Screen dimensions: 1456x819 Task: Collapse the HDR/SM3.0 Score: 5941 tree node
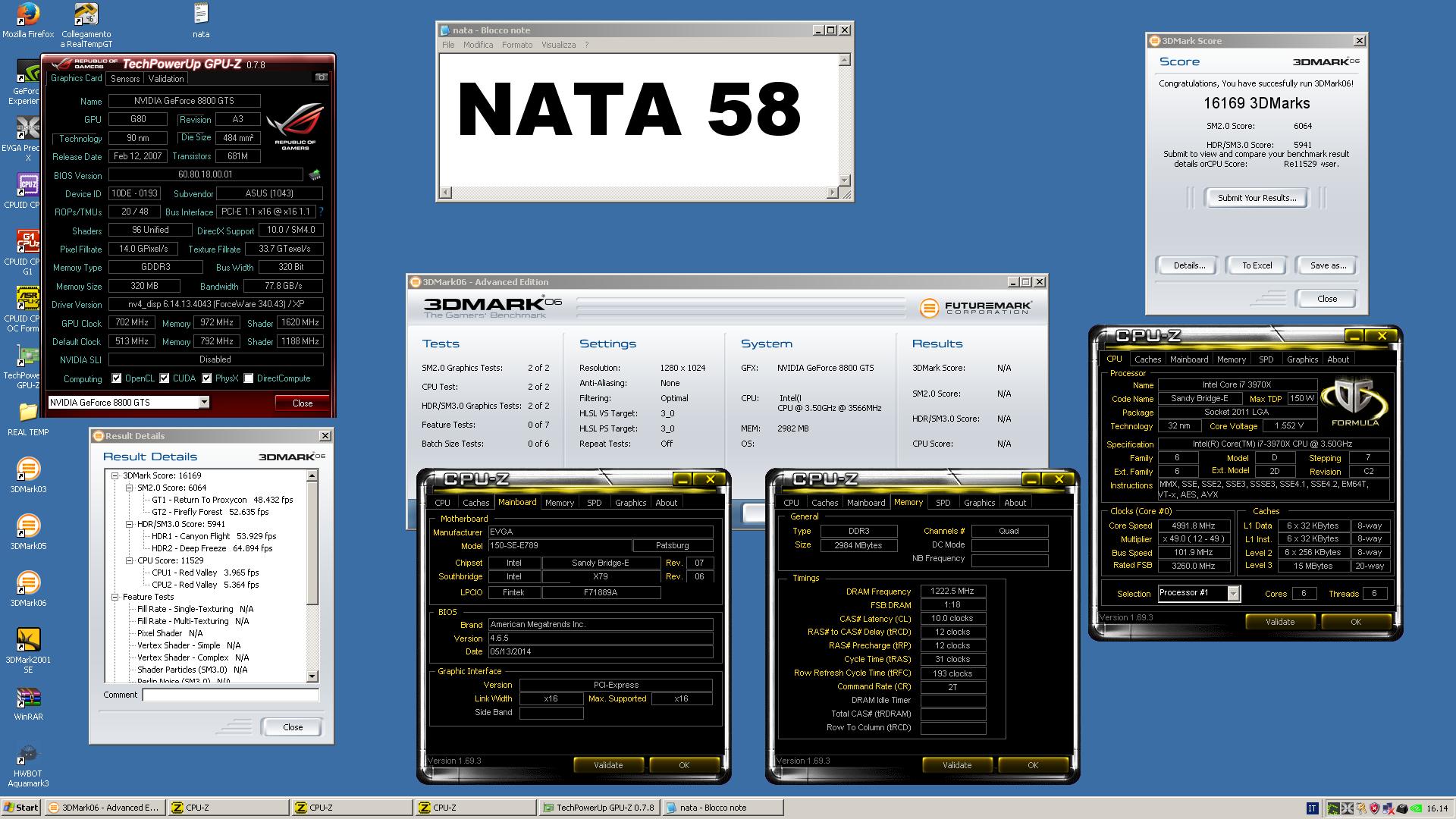coord(130,524)
